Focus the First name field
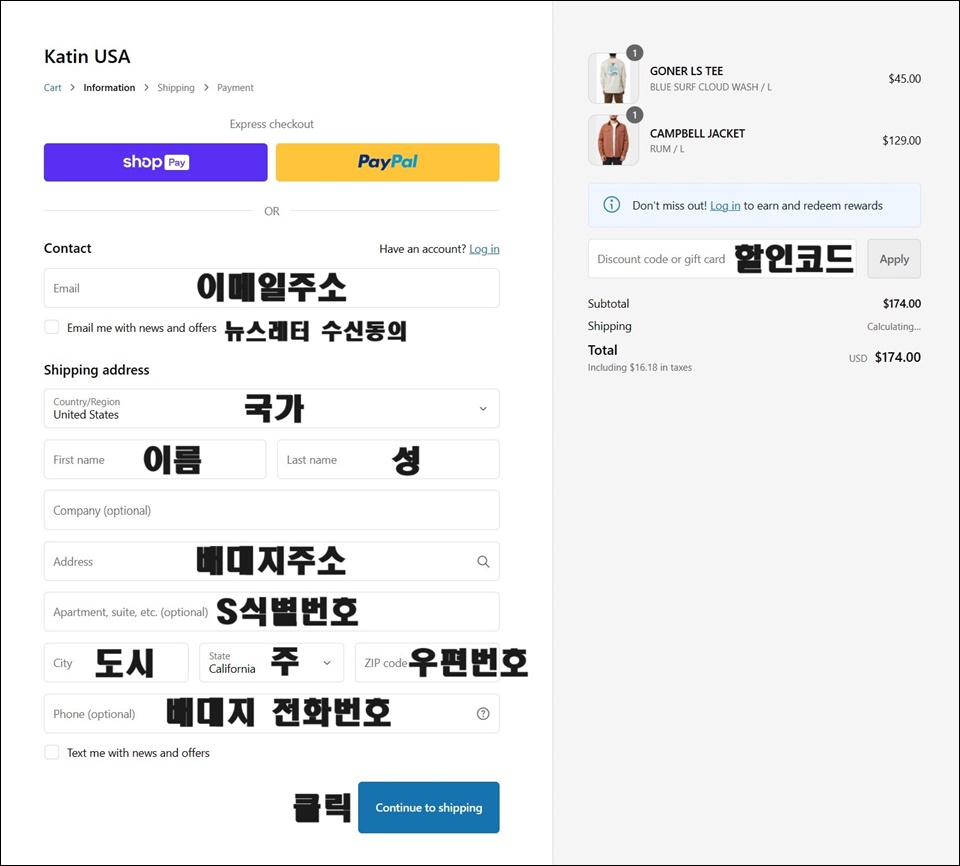960x866 pixels. point(155,459)
